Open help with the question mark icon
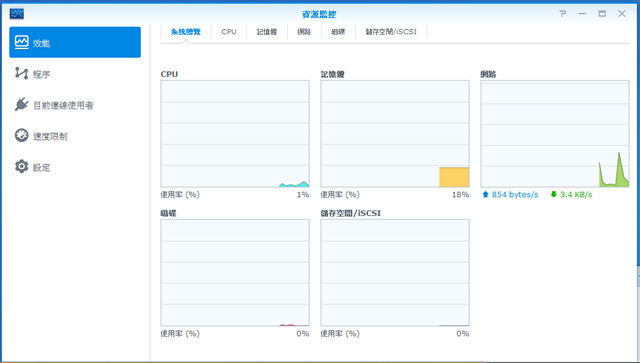This screenshot has height=363, width=640. point(563,14)
